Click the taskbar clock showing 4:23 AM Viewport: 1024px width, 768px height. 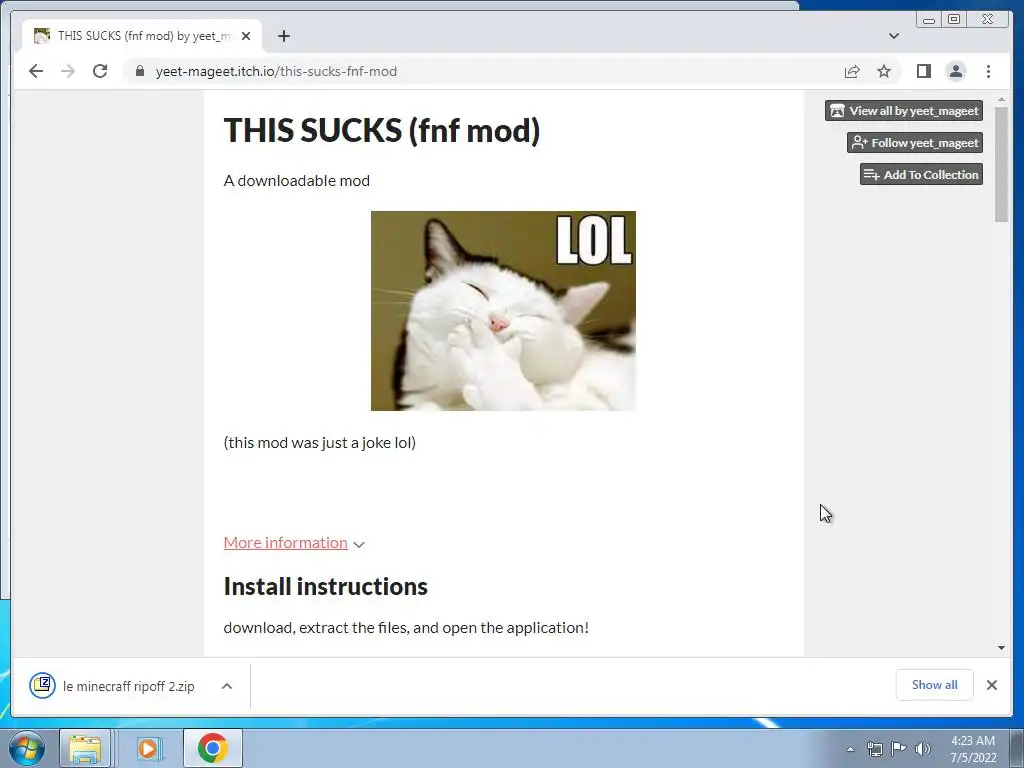tap(973, 749)
